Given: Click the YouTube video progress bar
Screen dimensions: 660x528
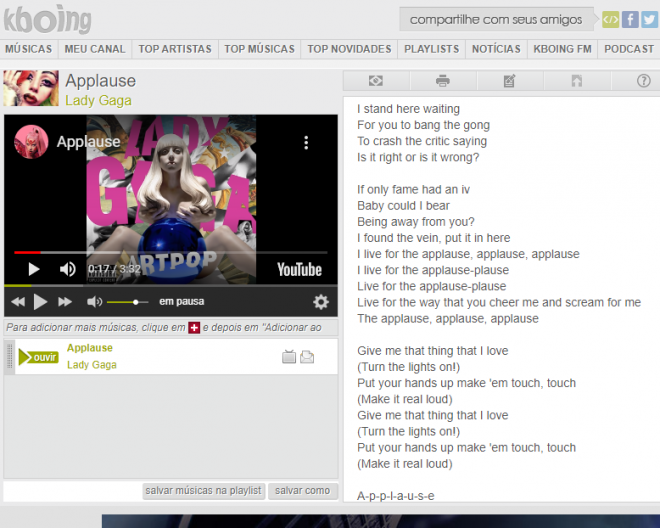Looking at the screenshot, I should click(x=170, y=252).
